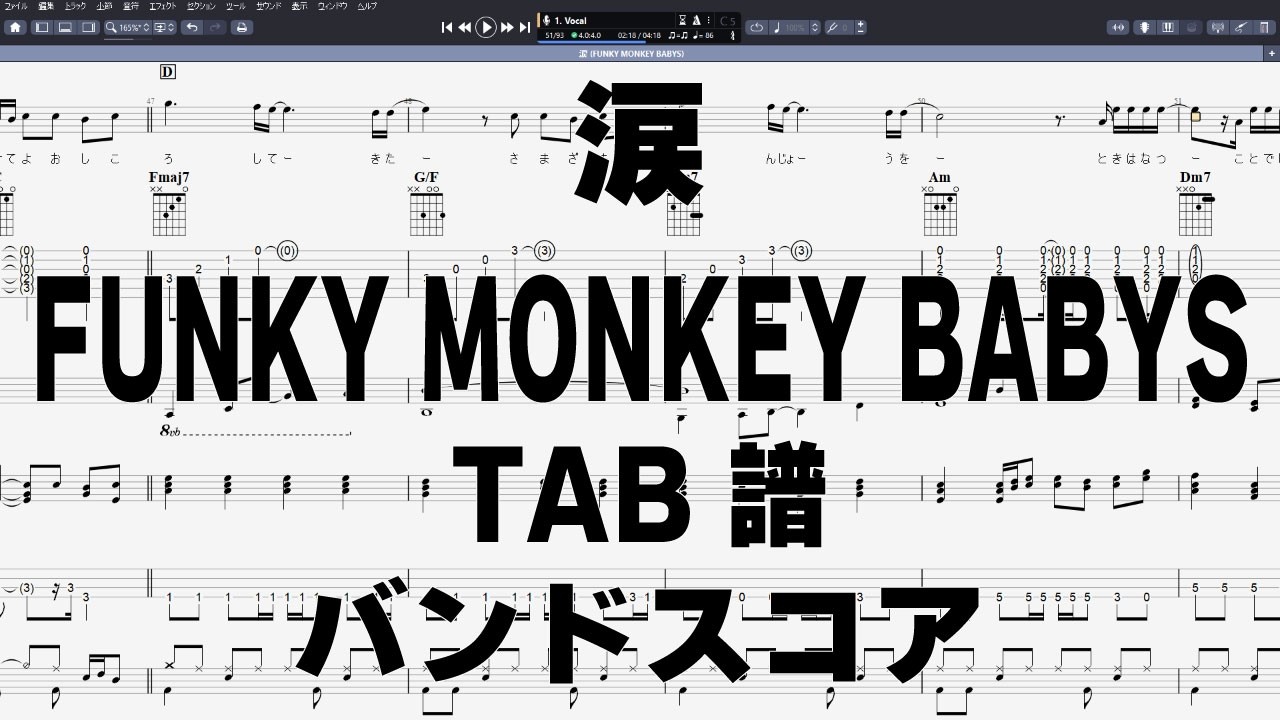The image size is (1280, 720).
Task: Toggle the left edition panel view
Action: pyautogui.click(x=42, y=27)
